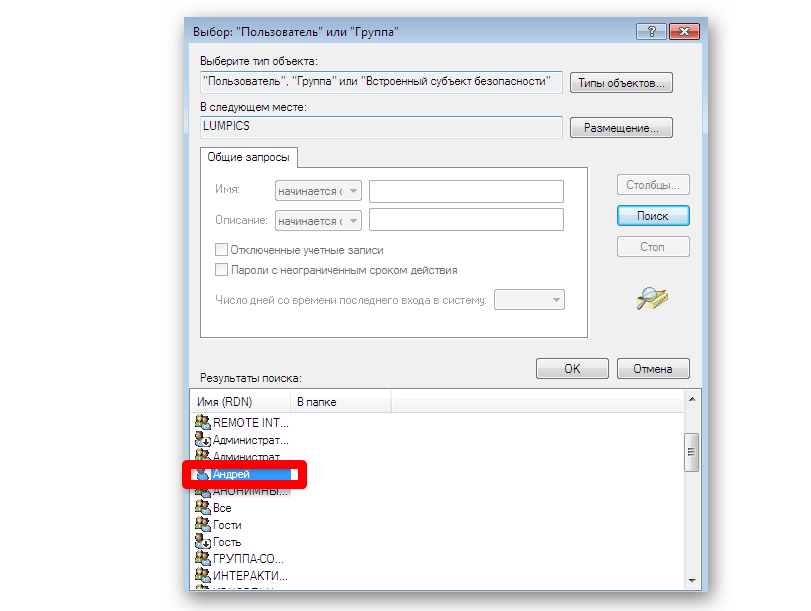
Task: Click the group icon beside ГРУППА-СО...
Action: click(x=202, y=558)
